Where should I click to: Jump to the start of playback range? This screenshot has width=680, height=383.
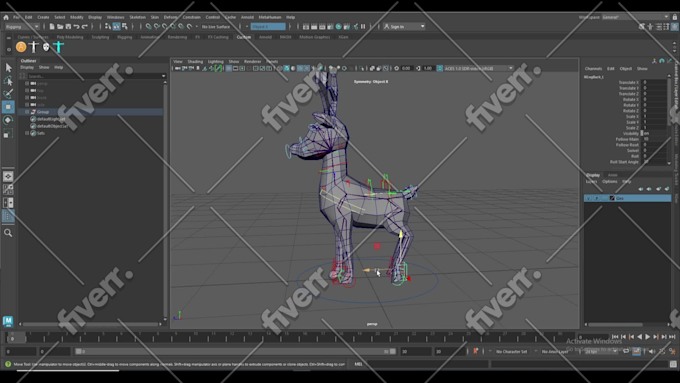coord(615,337)
